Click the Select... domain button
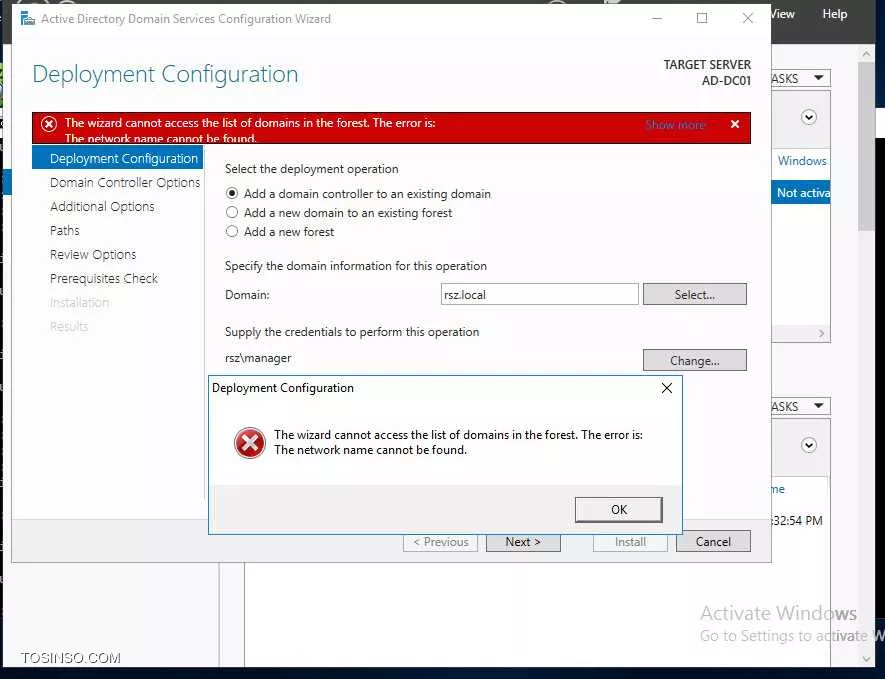The width and height of the screenshot is (885, 679). pos(694,294)
